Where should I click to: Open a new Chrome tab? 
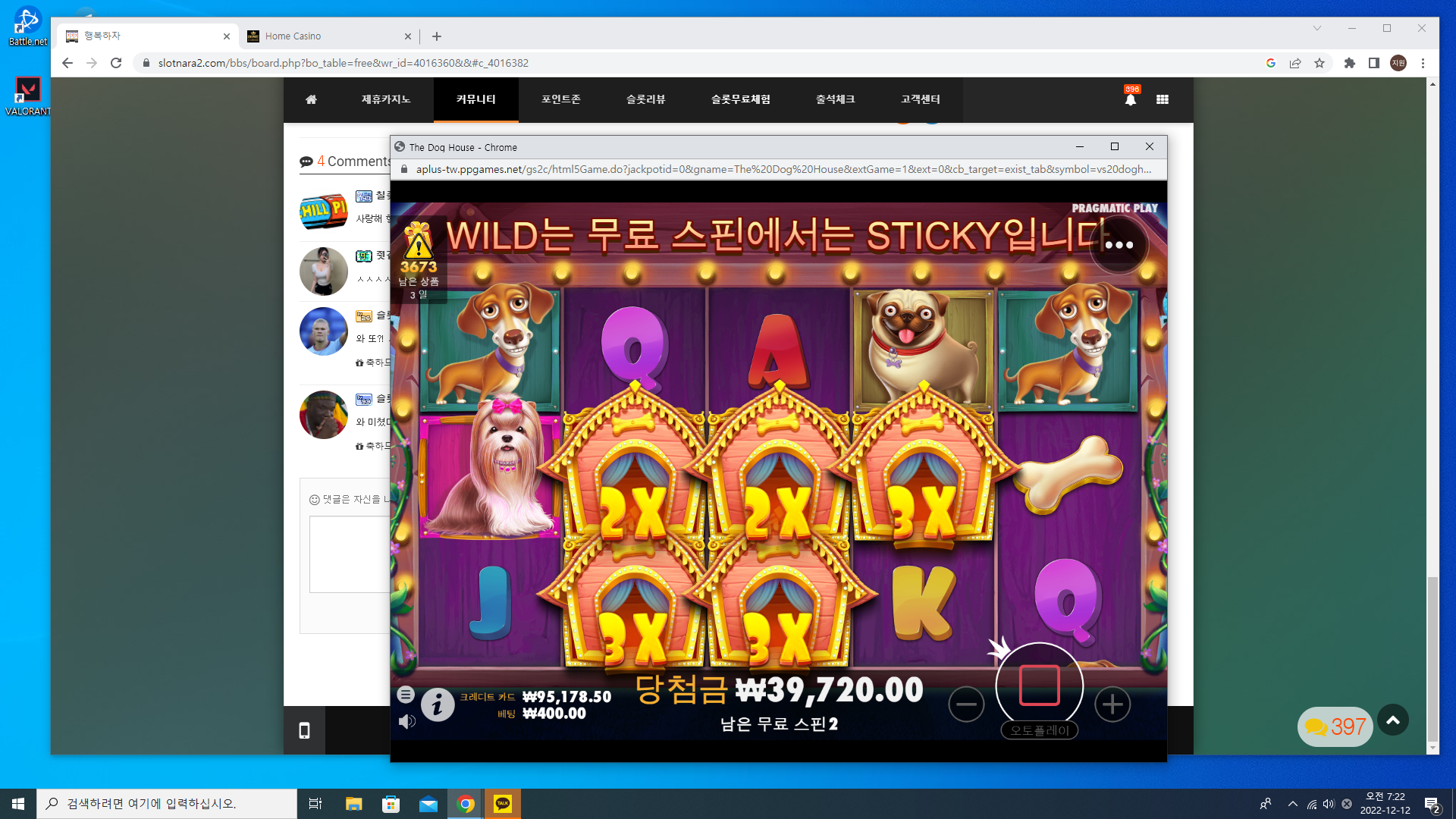[437, 36]
